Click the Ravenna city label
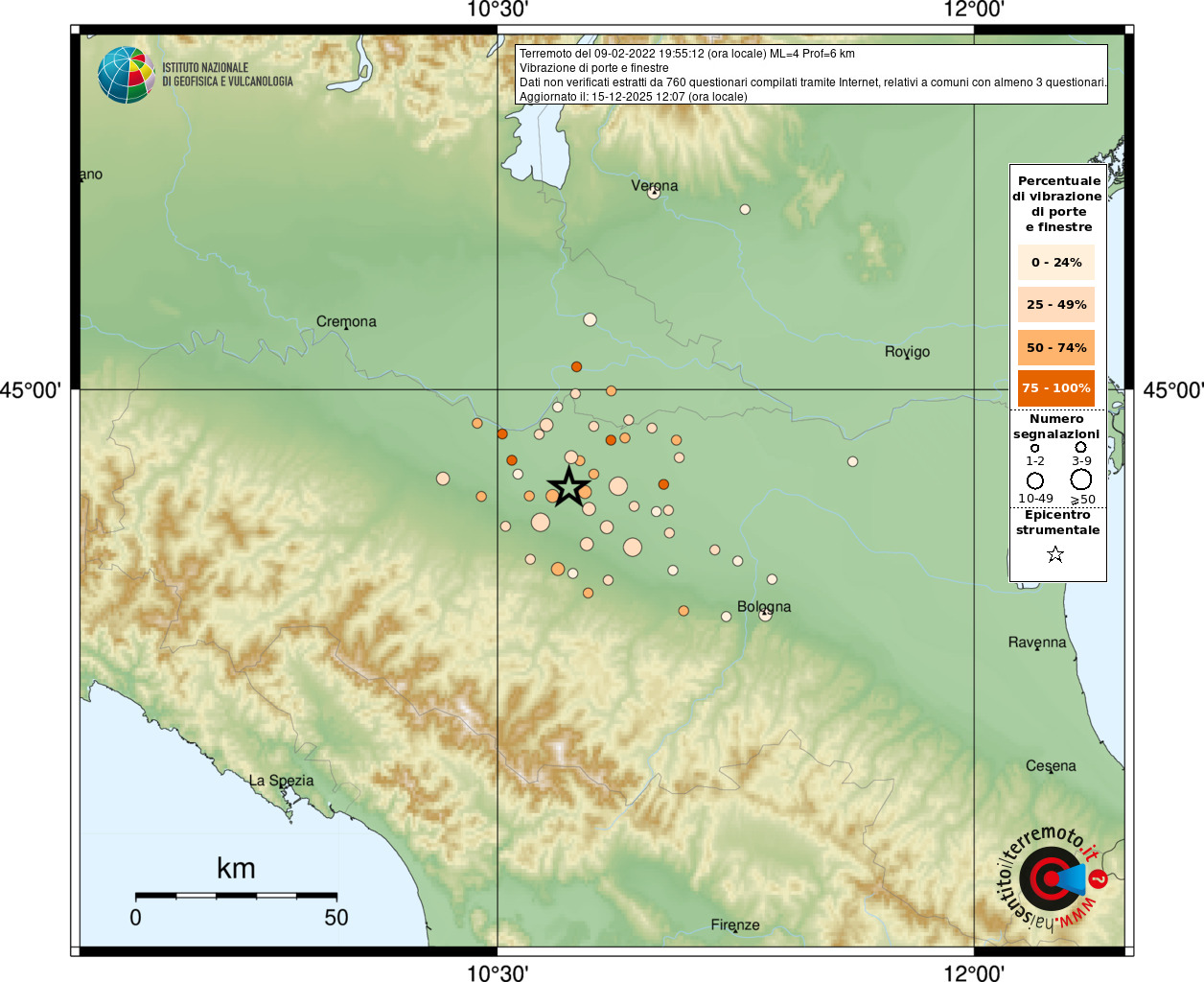The image size is (1204, 982). [1037, 642]
